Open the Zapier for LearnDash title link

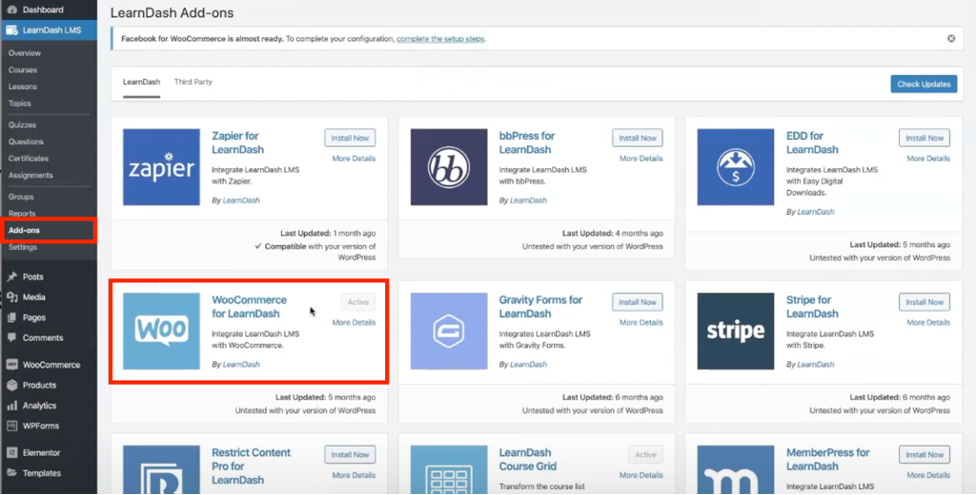[x=237, y=143]
